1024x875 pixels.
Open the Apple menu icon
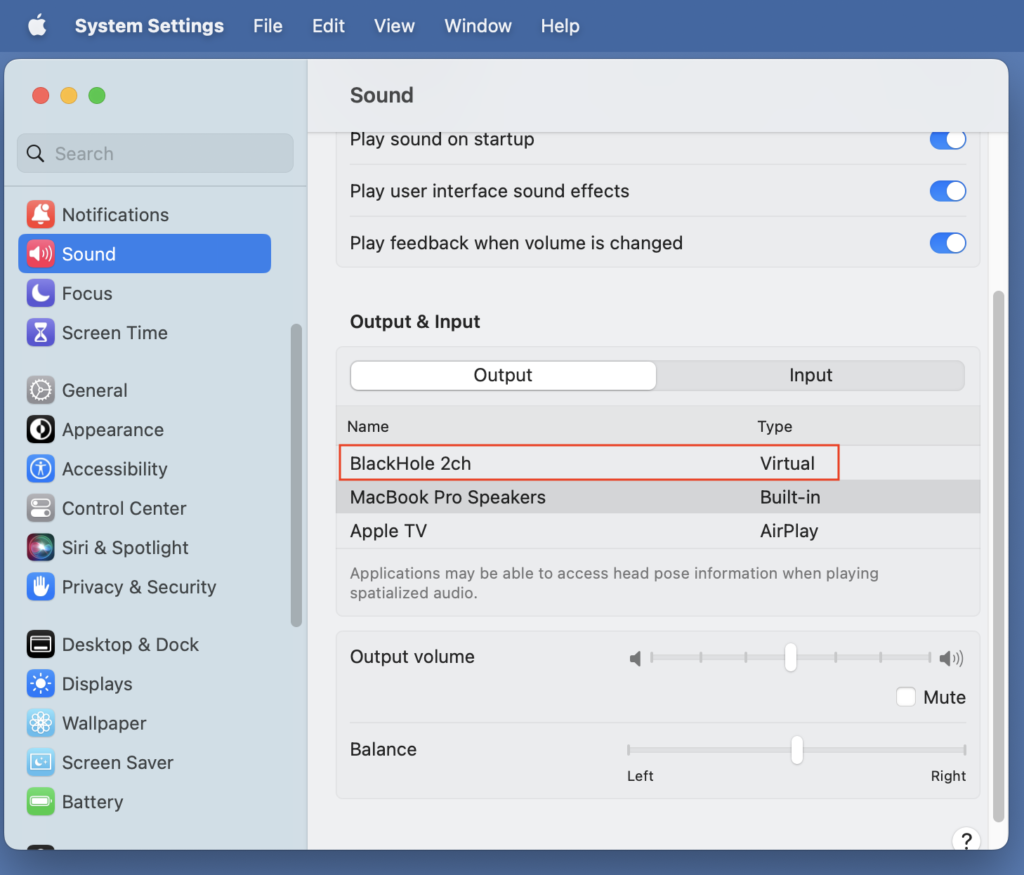click(x=37, y=26)
